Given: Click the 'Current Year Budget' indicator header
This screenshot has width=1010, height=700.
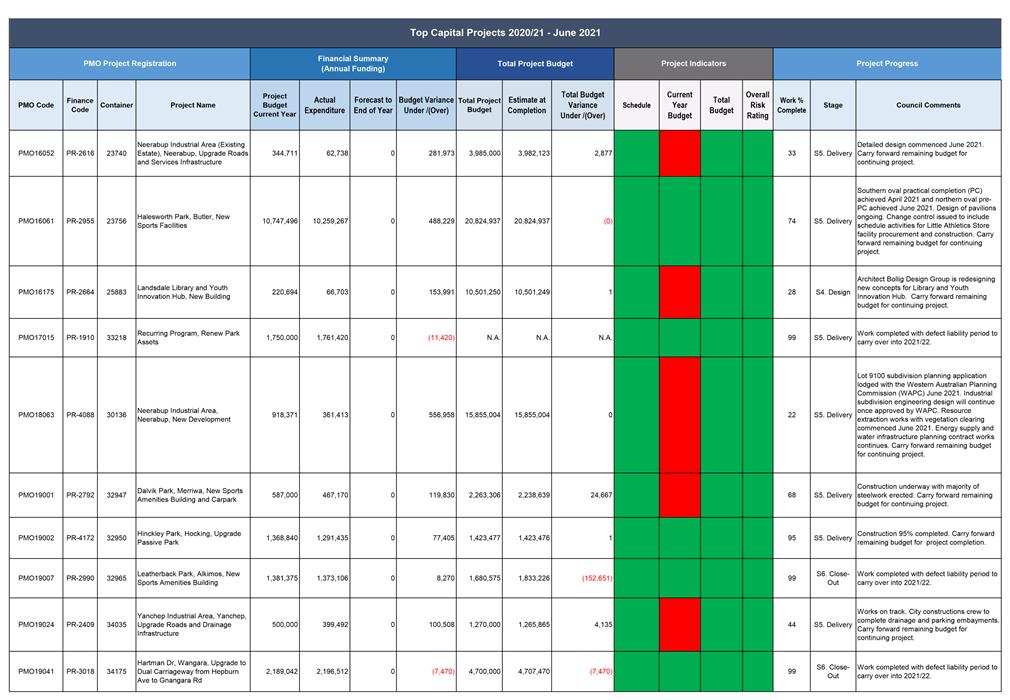Looking at the screenshot, I should pos(680,105).
